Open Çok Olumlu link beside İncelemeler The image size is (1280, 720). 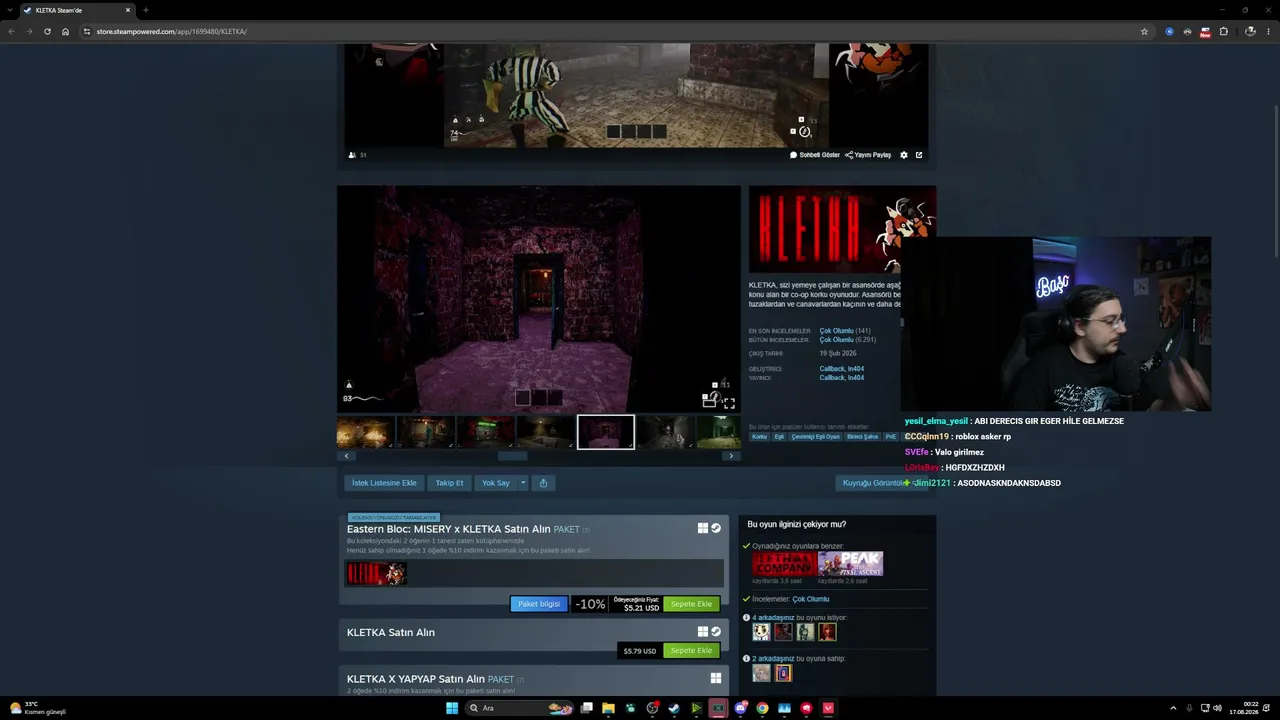pos(811,599)
